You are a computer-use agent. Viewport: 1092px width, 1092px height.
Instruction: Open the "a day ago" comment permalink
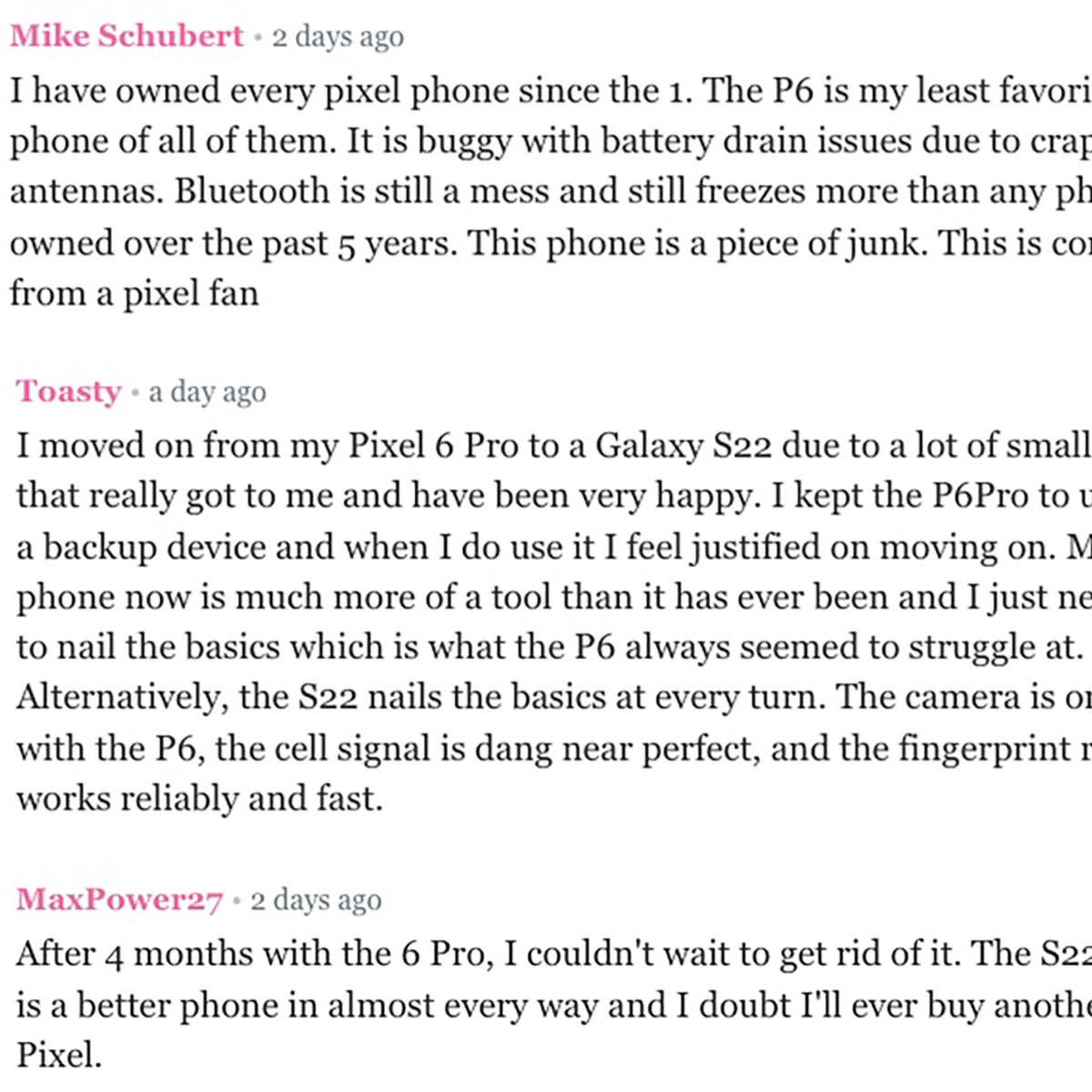tap(207, 392)
